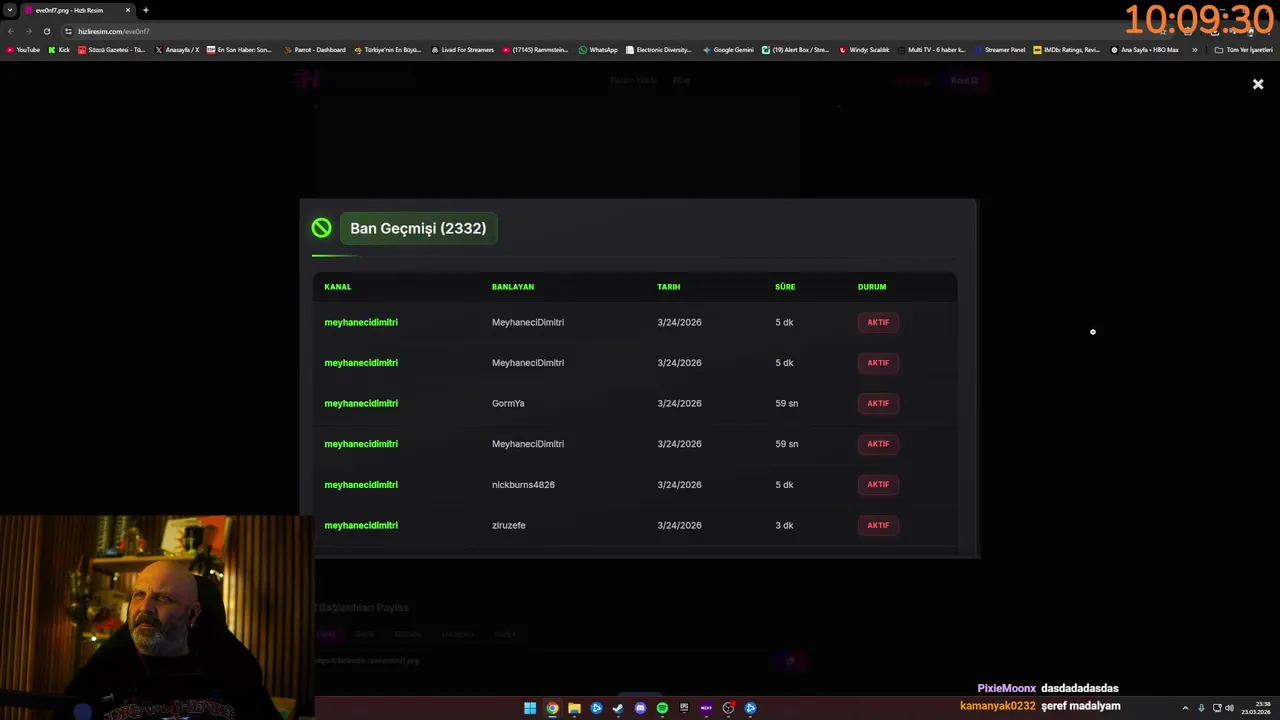Open Spotify from the taskbar
The height and width of the screenshot is (720, 1280).
pos(662,708)
